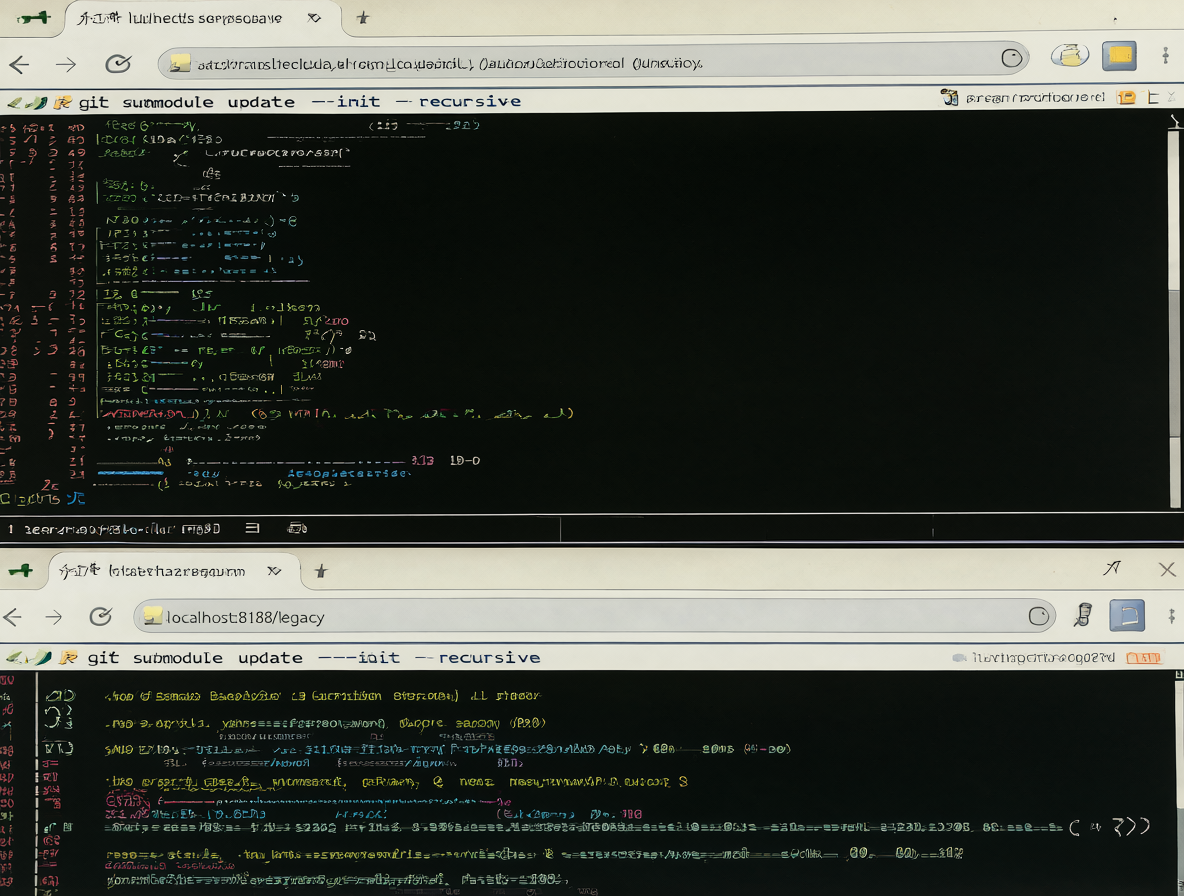Go forward in the top browser window
The width and height of the screenshot is (1184, 896).
(66, 64)
